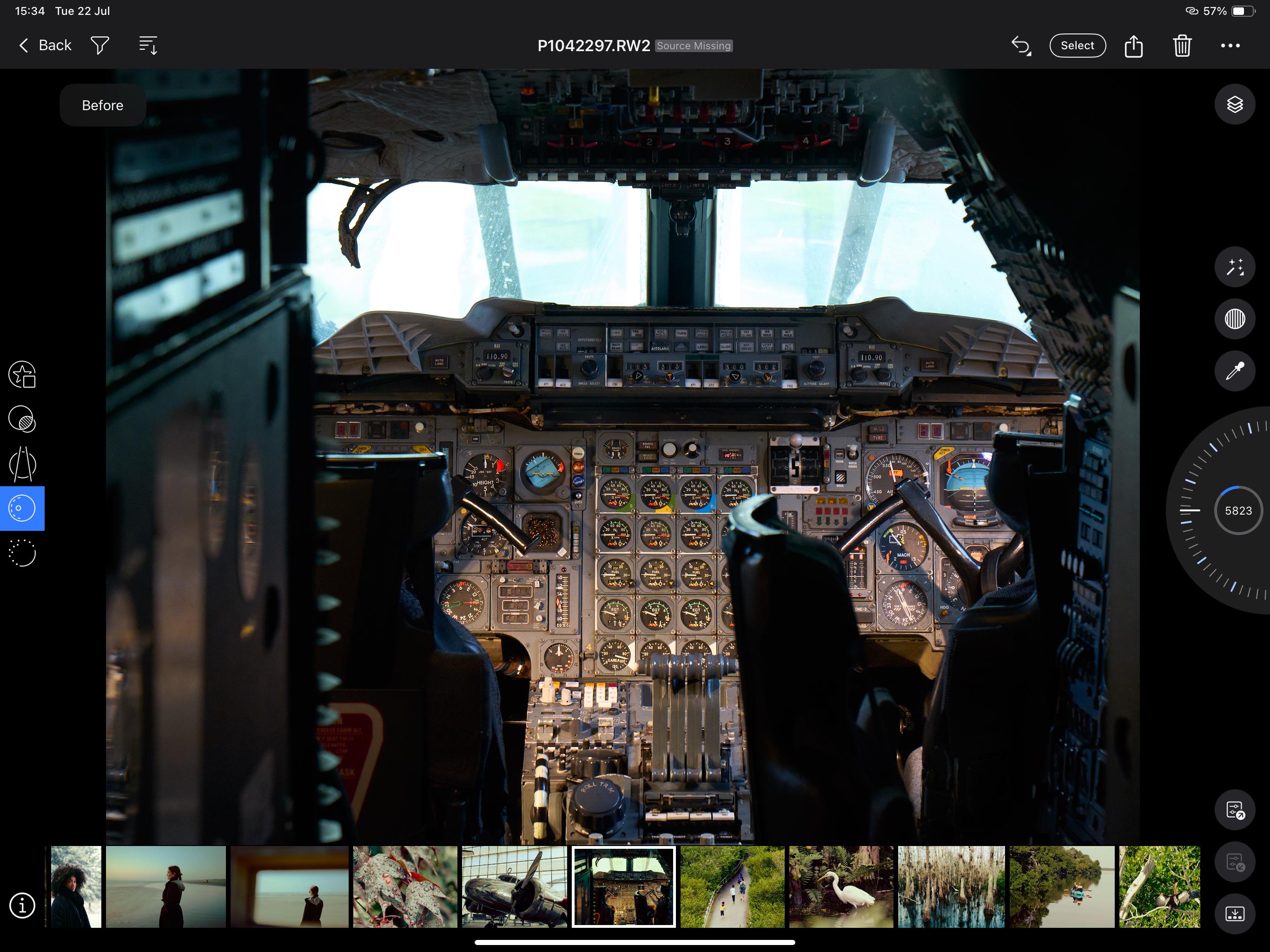Select the woman on beach thumbnail
The height and width of the screenshot is (952, 1270).
[x=165, y=886]
